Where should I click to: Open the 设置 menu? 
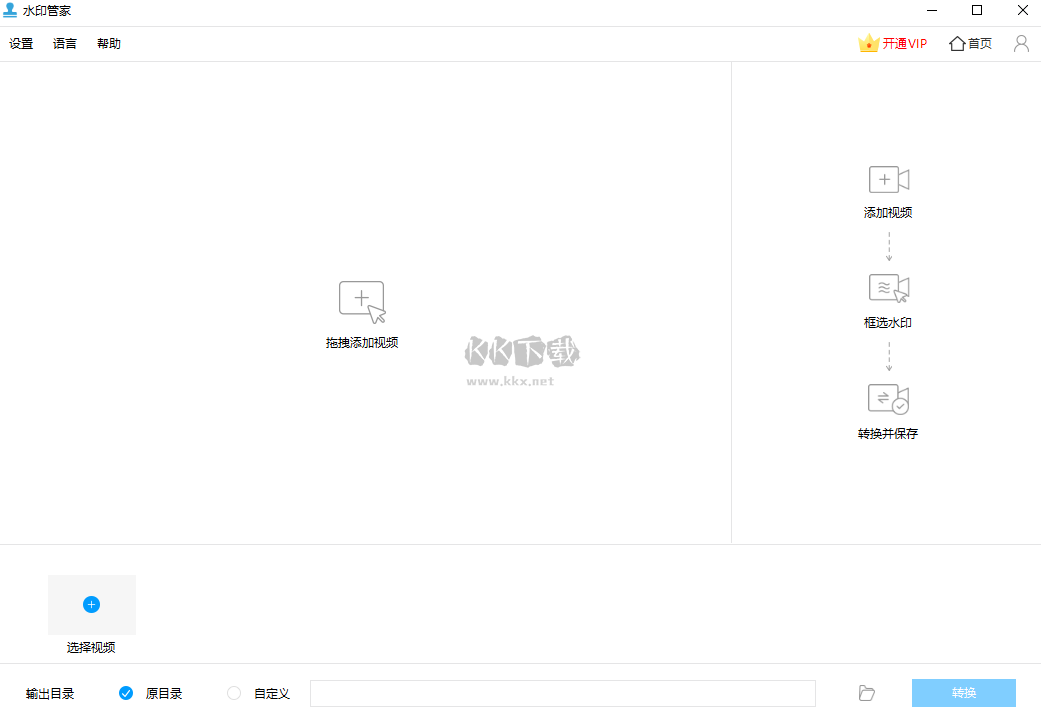coord(21,44)
